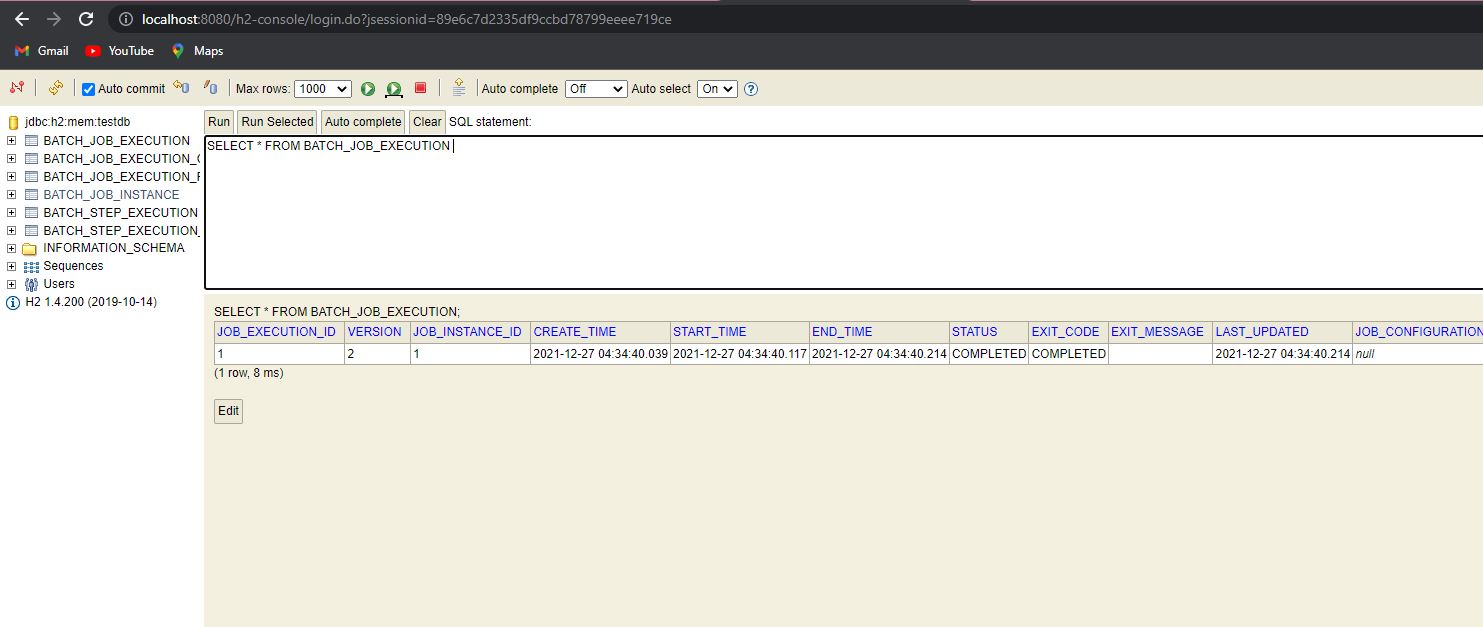Click the red Cancel statement icon
1483x627 pixels.
[x=420, y=88]
